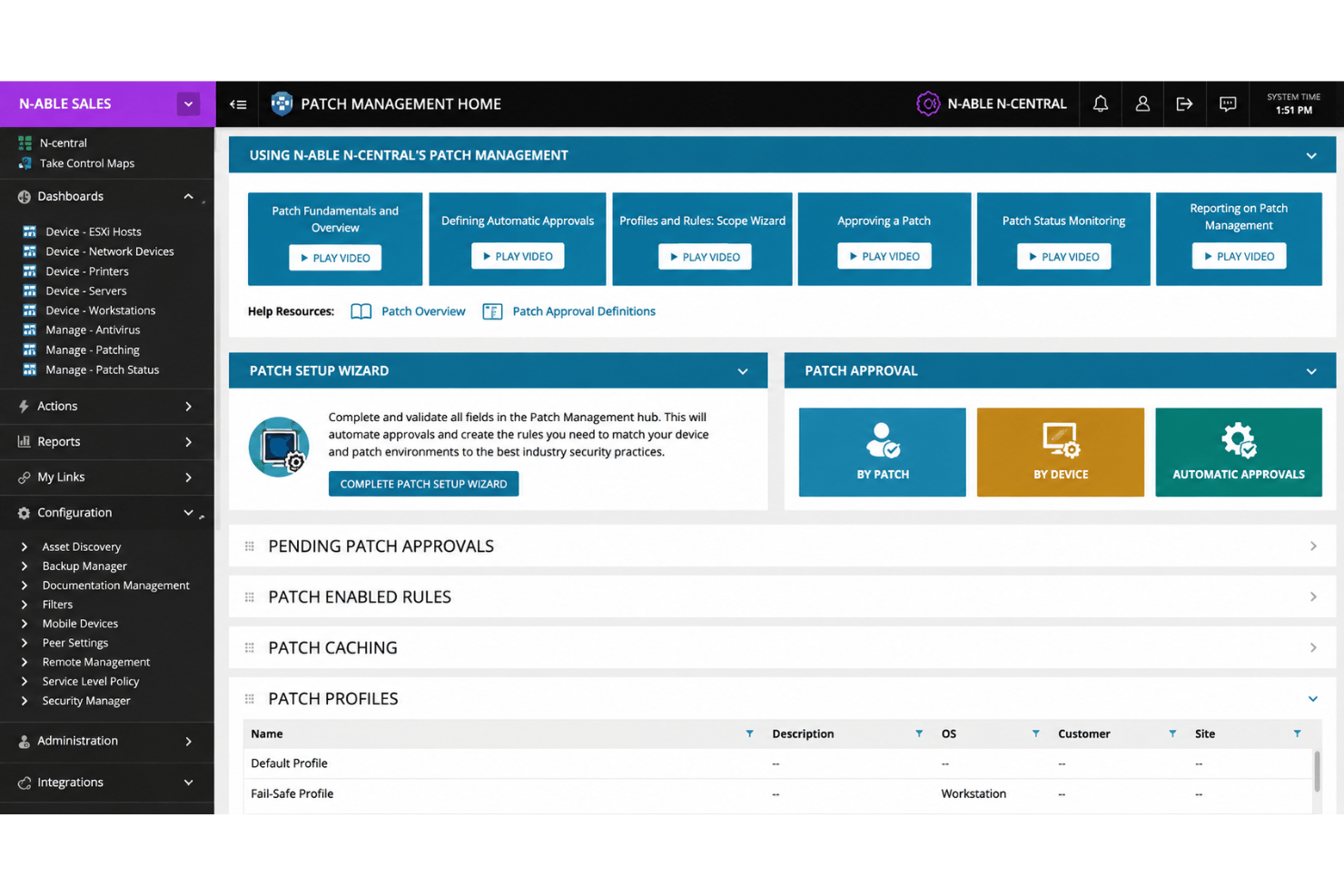Play the Profiles and Rules: Scope Wizard video
Image resolution: width=1344 pixels, height=896 pixels.
[705, 258]
